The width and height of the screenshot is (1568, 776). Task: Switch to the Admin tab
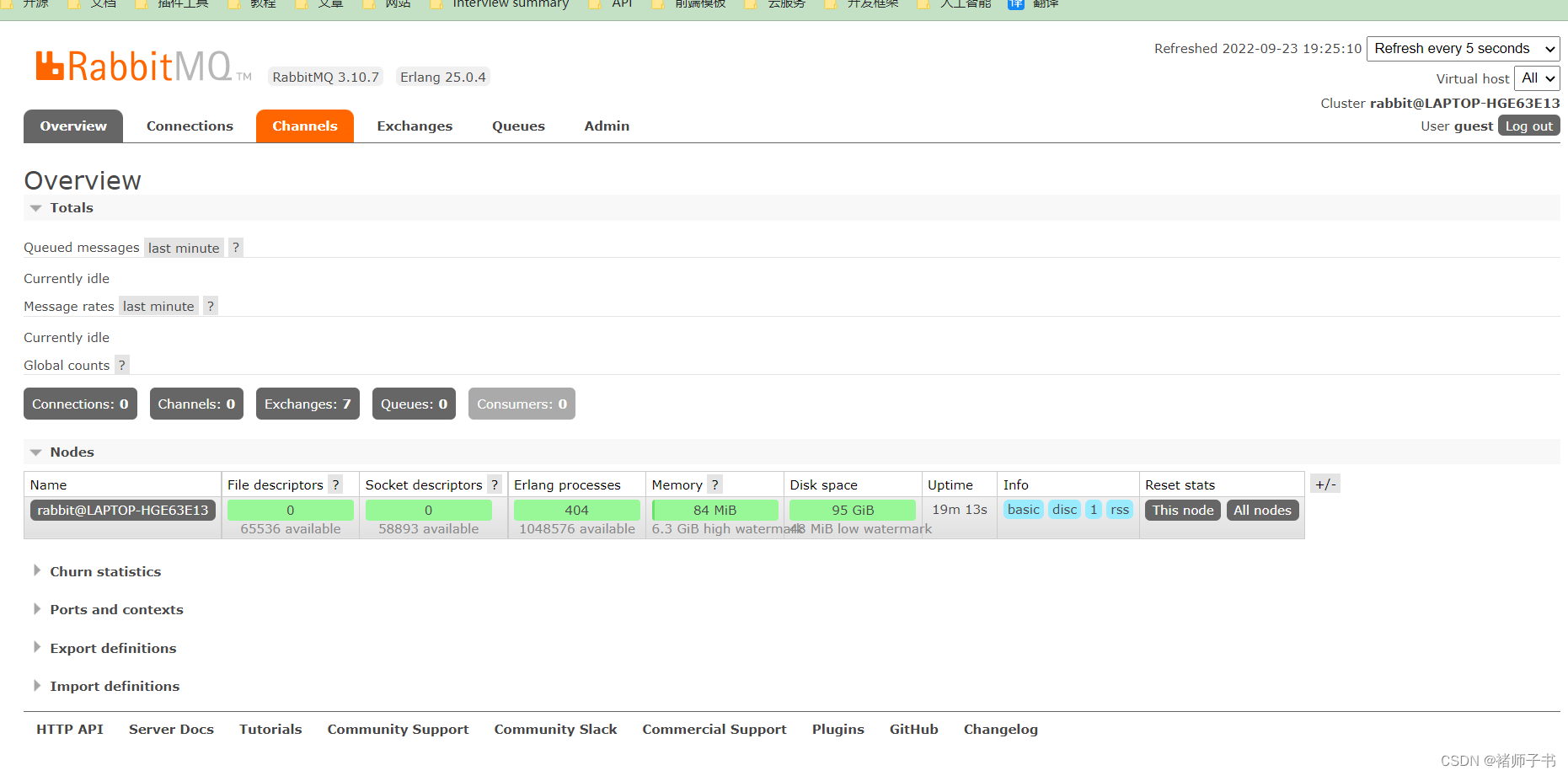click(x=607, y=126)
